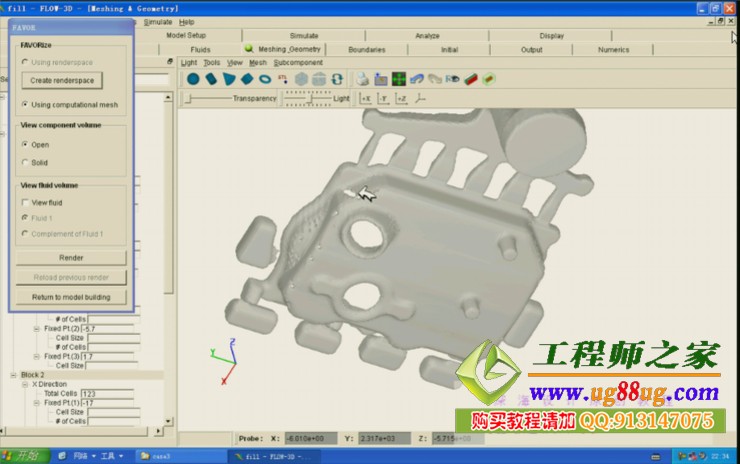Image resolution: width=740 pixels, height=464 pixels.
Task: Enable the View fluid checkbox
Action: click(25, 202)
